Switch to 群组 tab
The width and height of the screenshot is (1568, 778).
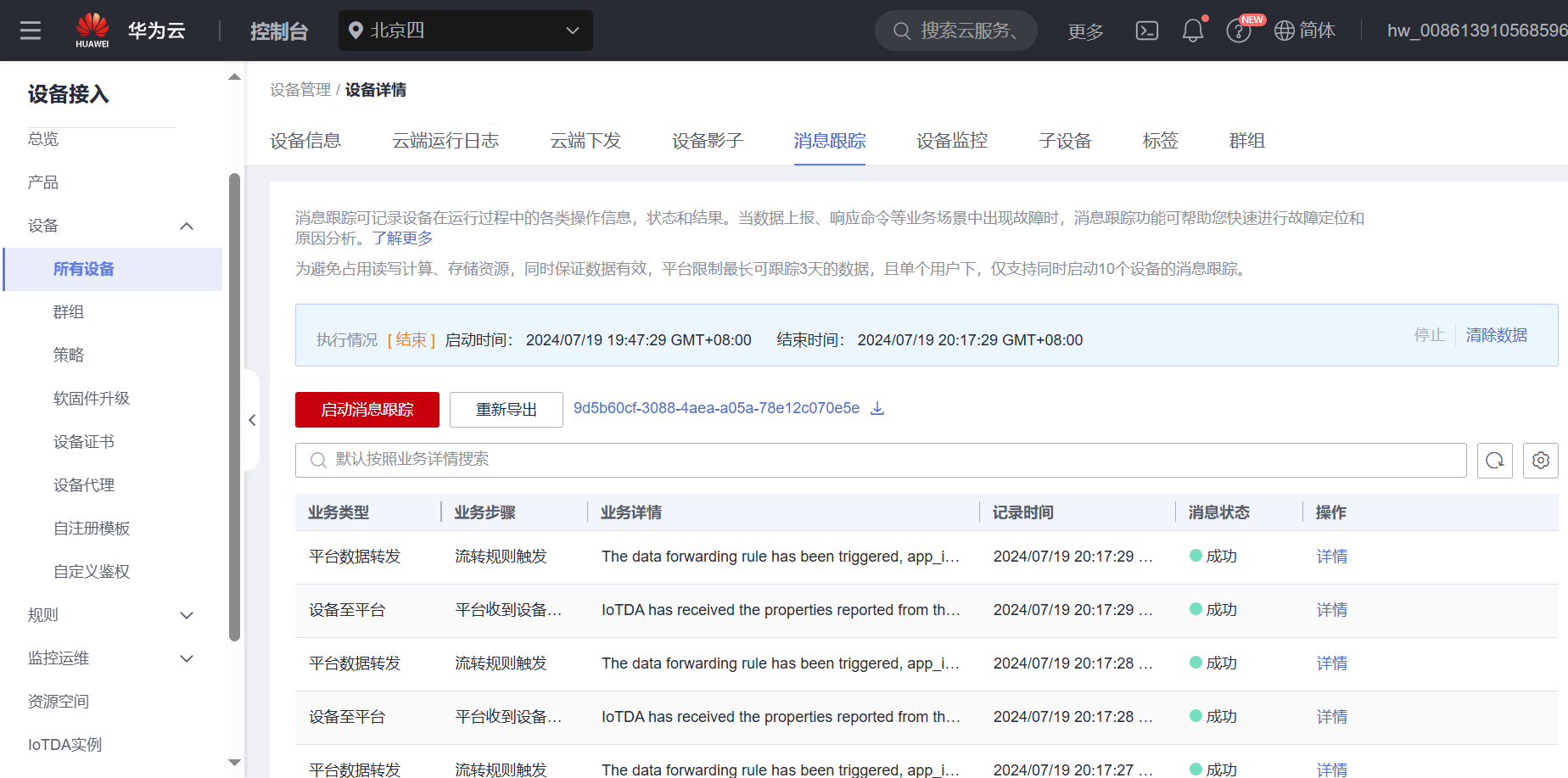click(x=1247, y=141)
